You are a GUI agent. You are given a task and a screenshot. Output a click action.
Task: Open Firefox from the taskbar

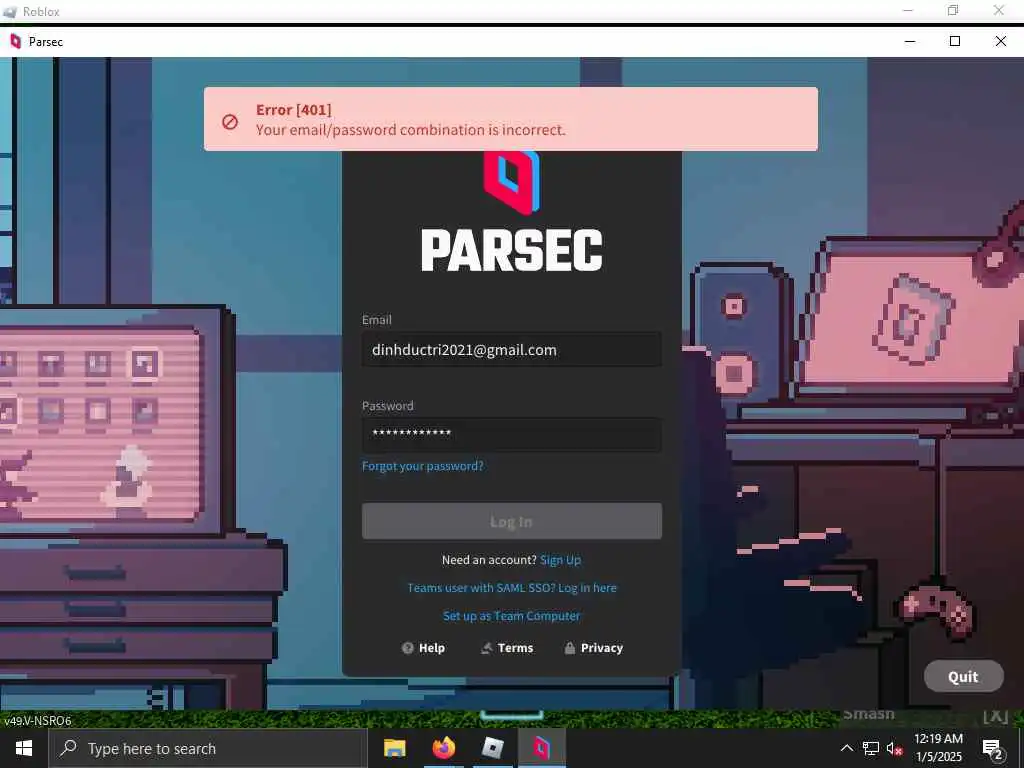443,748
